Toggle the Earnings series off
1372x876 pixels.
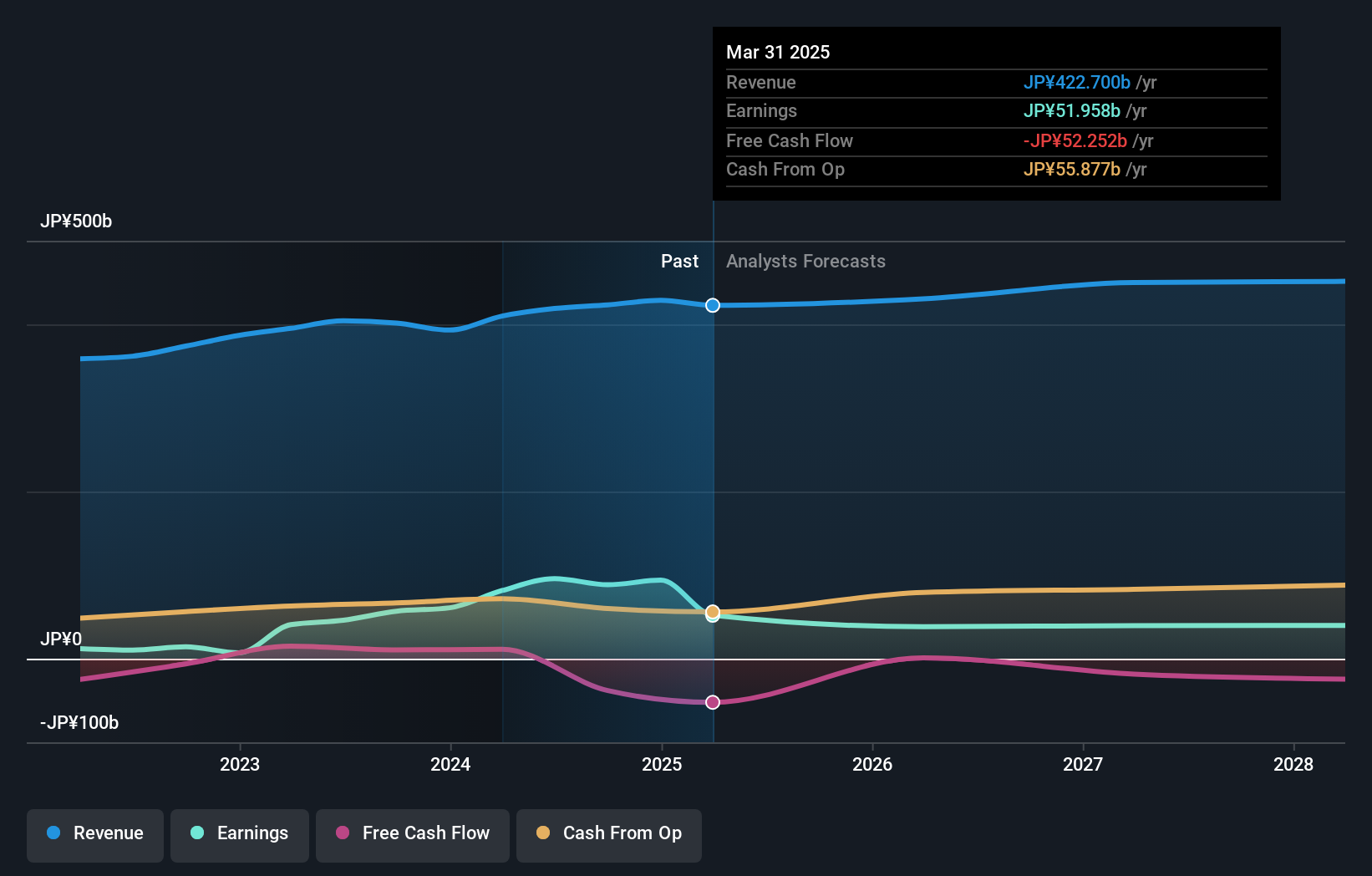point(239,834)
